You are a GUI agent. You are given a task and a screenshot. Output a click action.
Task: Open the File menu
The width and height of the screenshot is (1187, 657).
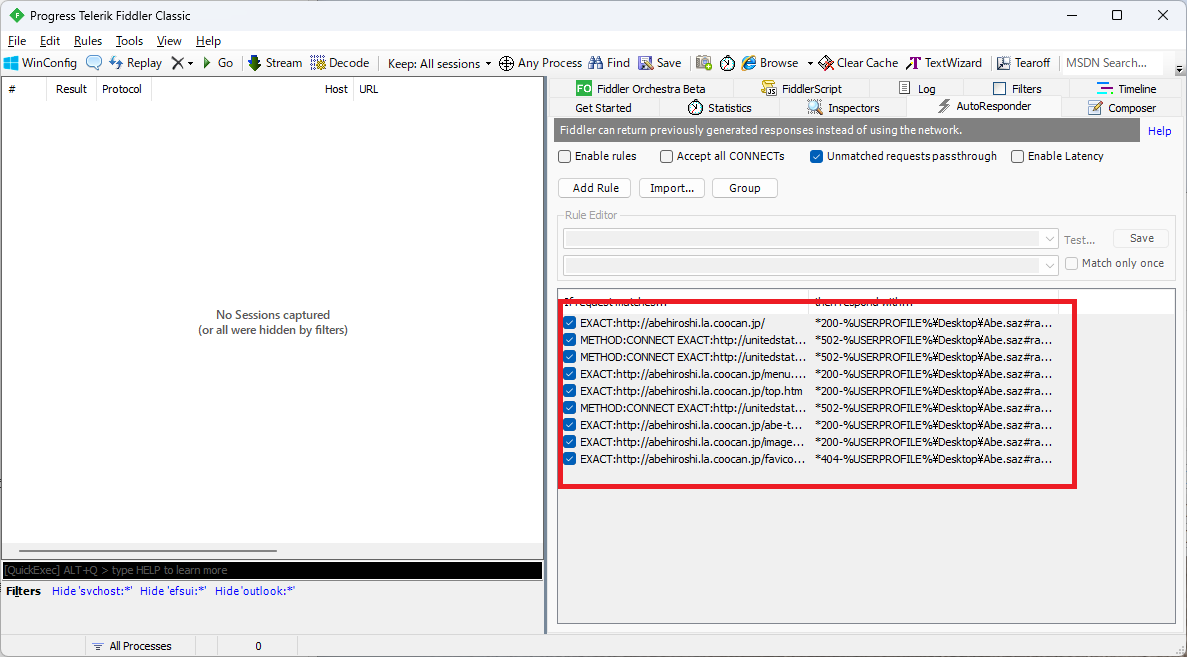coord(17,41)
